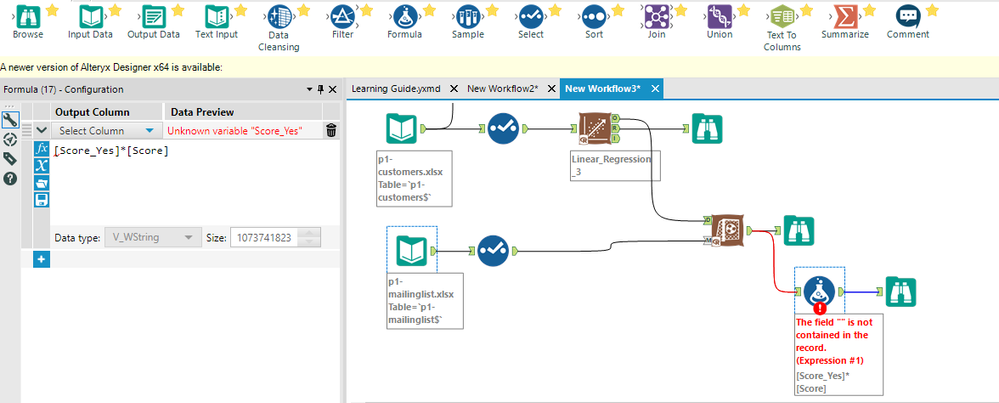Select the Browse tool in the palette
Image resolution: width=999 pixels, height=403 pixels.
[x=28, y=15]
